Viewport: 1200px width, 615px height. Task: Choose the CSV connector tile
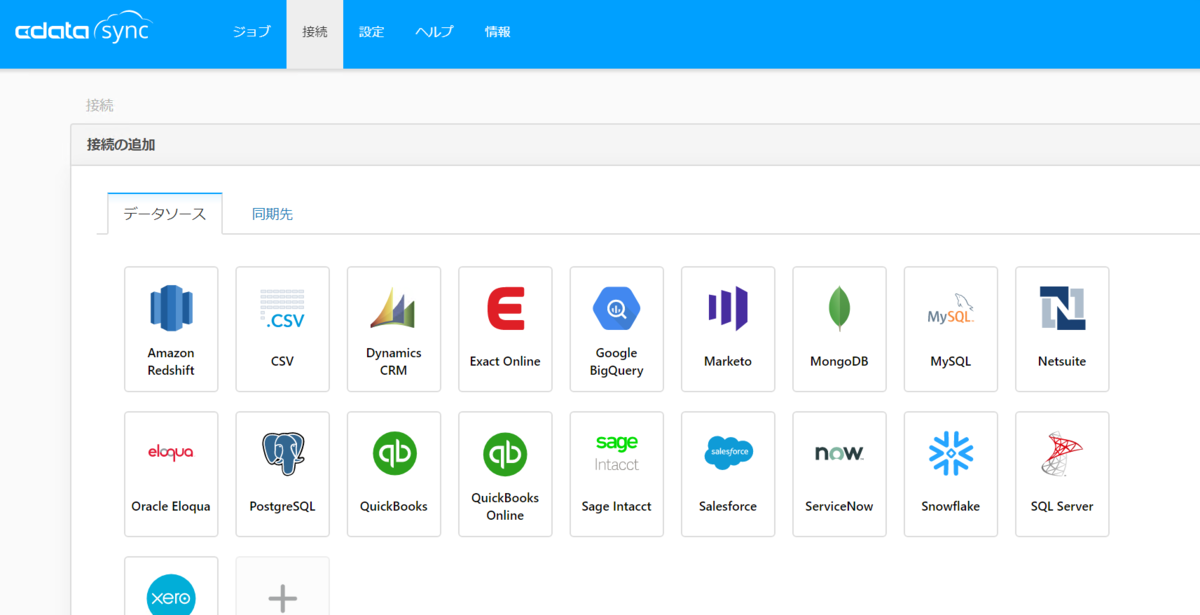pyautogui.click(x=282, y=329)
